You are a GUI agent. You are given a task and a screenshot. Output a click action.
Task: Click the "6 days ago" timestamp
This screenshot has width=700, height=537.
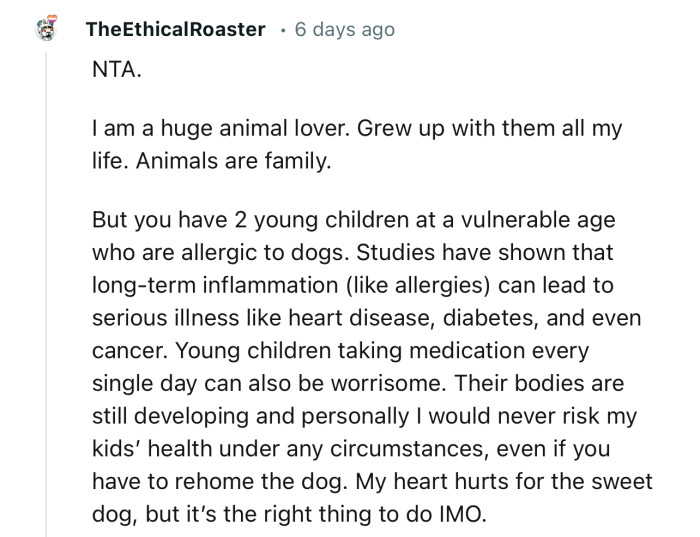(x=345, y=30)
